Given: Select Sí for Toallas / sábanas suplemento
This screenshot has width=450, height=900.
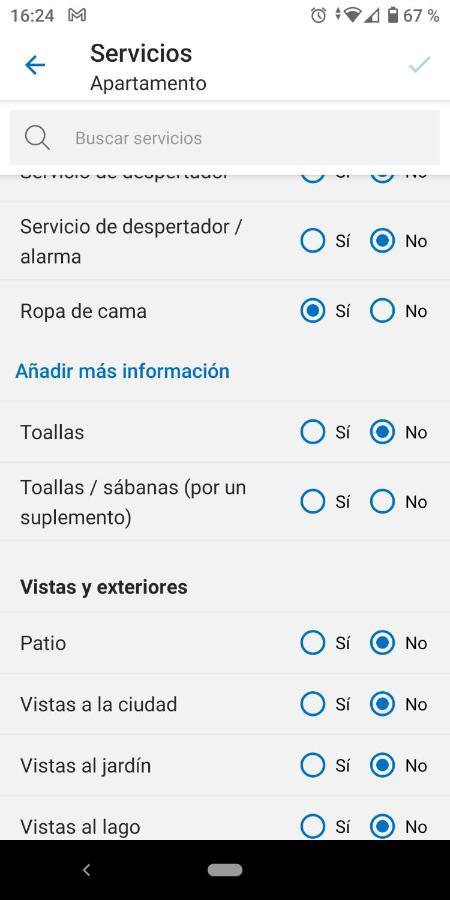Looking at the screenshot, I should (x=313, y=502).
